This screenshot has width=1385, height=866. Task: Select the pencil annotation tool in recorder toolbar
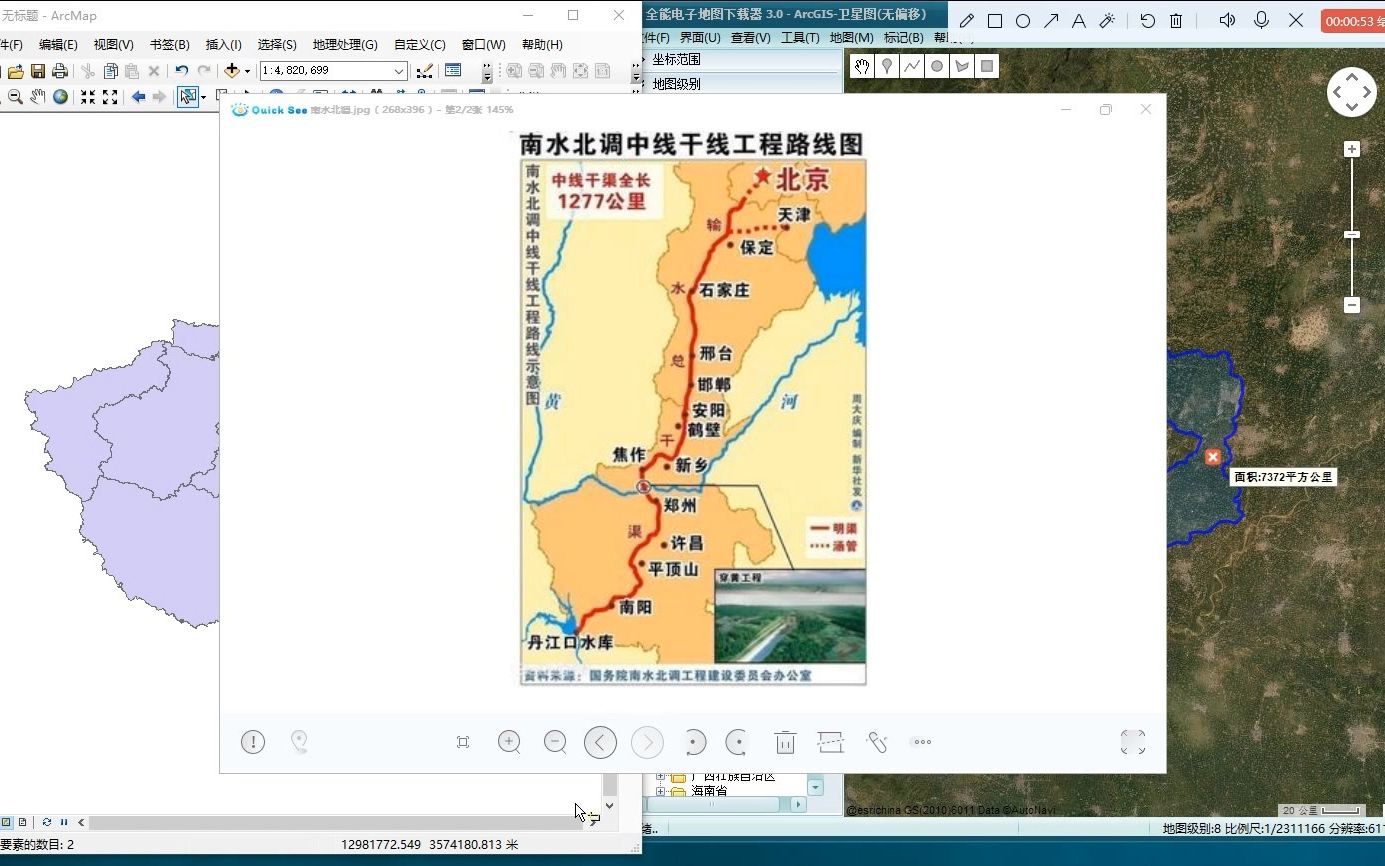(x=966, y=19)
